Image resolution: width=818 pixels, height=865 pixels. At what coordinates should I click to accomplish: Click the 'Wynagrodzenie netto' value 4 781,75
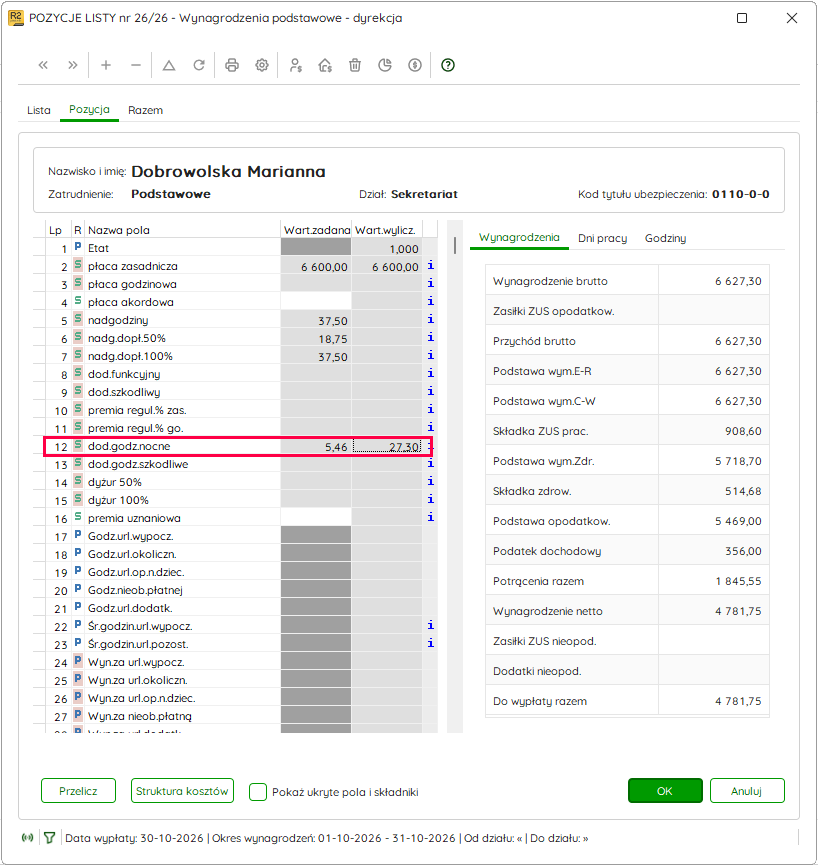click(738, 611)
